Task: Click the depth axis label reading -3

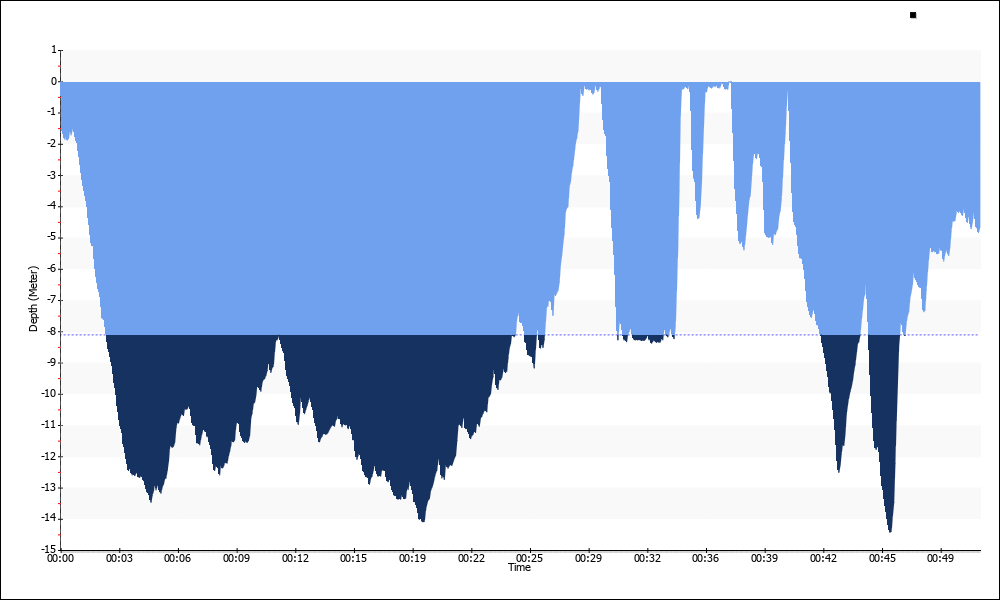Action: 52,175
